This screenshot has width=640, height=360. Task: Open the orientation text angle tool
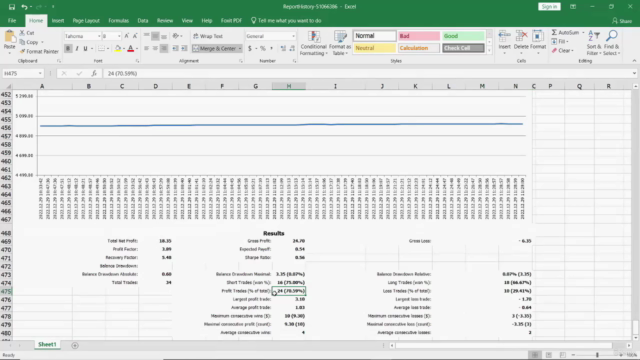tap(176, 36)
